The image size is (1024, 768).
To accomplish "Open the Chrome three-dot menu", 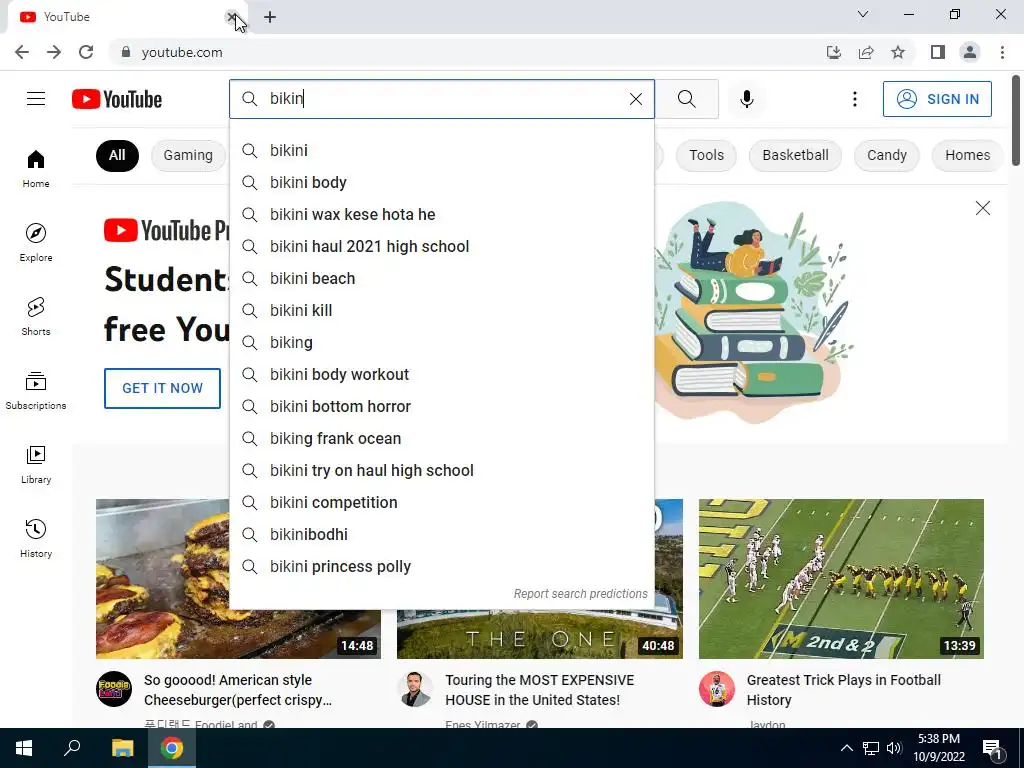I will (x=1002, y=52).
